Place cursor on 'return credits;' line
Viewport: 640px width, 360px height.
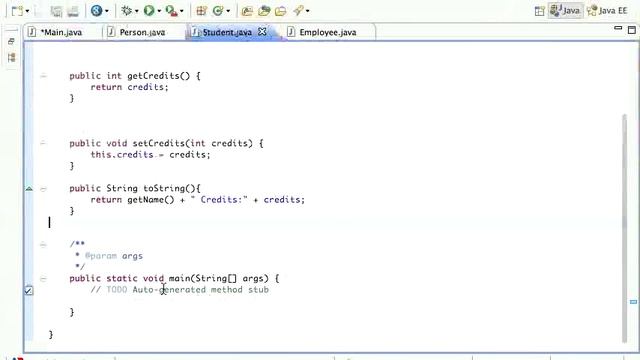[129, 87]
